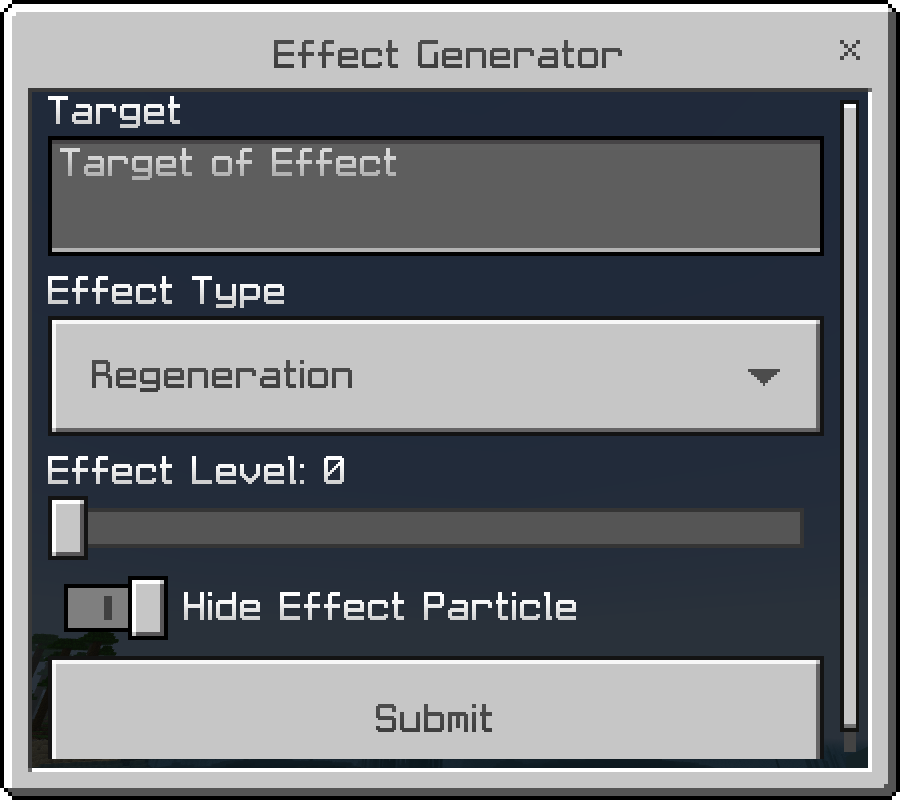Click the toggle's dark off-state track

pos(97,608)
